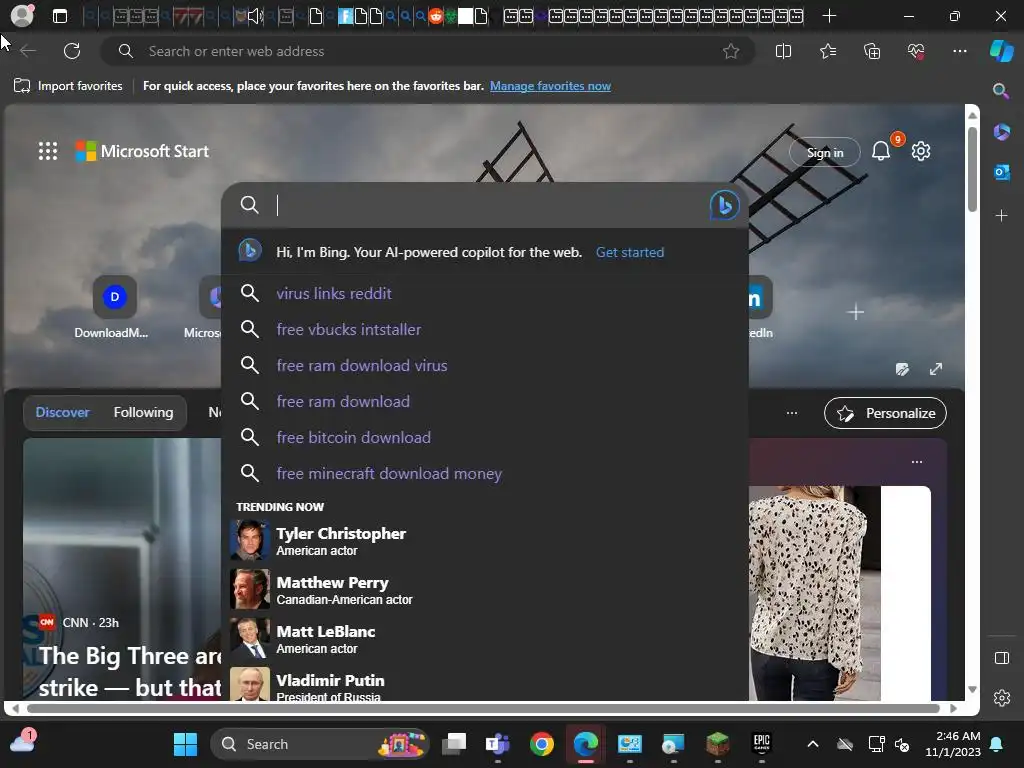Open sidebar settings gear at bottom
The width and height of the screenshot is (1024, 768).
[x=1002, y=698]
